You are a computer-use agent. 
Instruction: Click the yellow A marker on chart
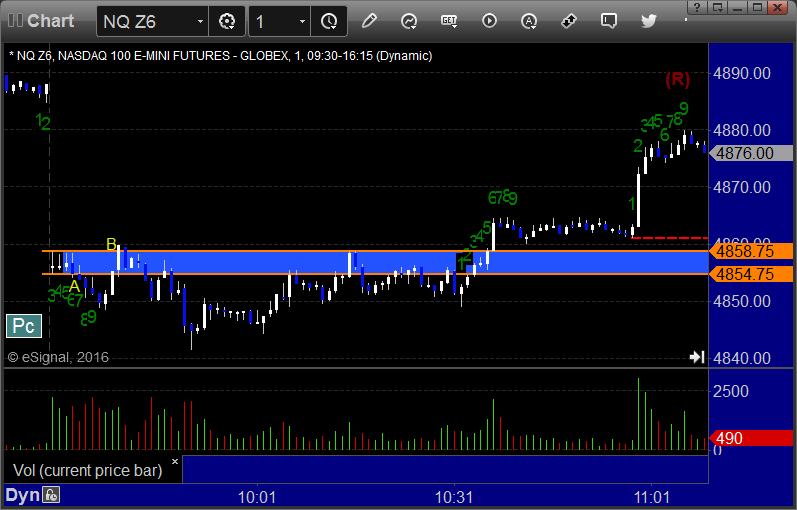[x=74, y=286]
